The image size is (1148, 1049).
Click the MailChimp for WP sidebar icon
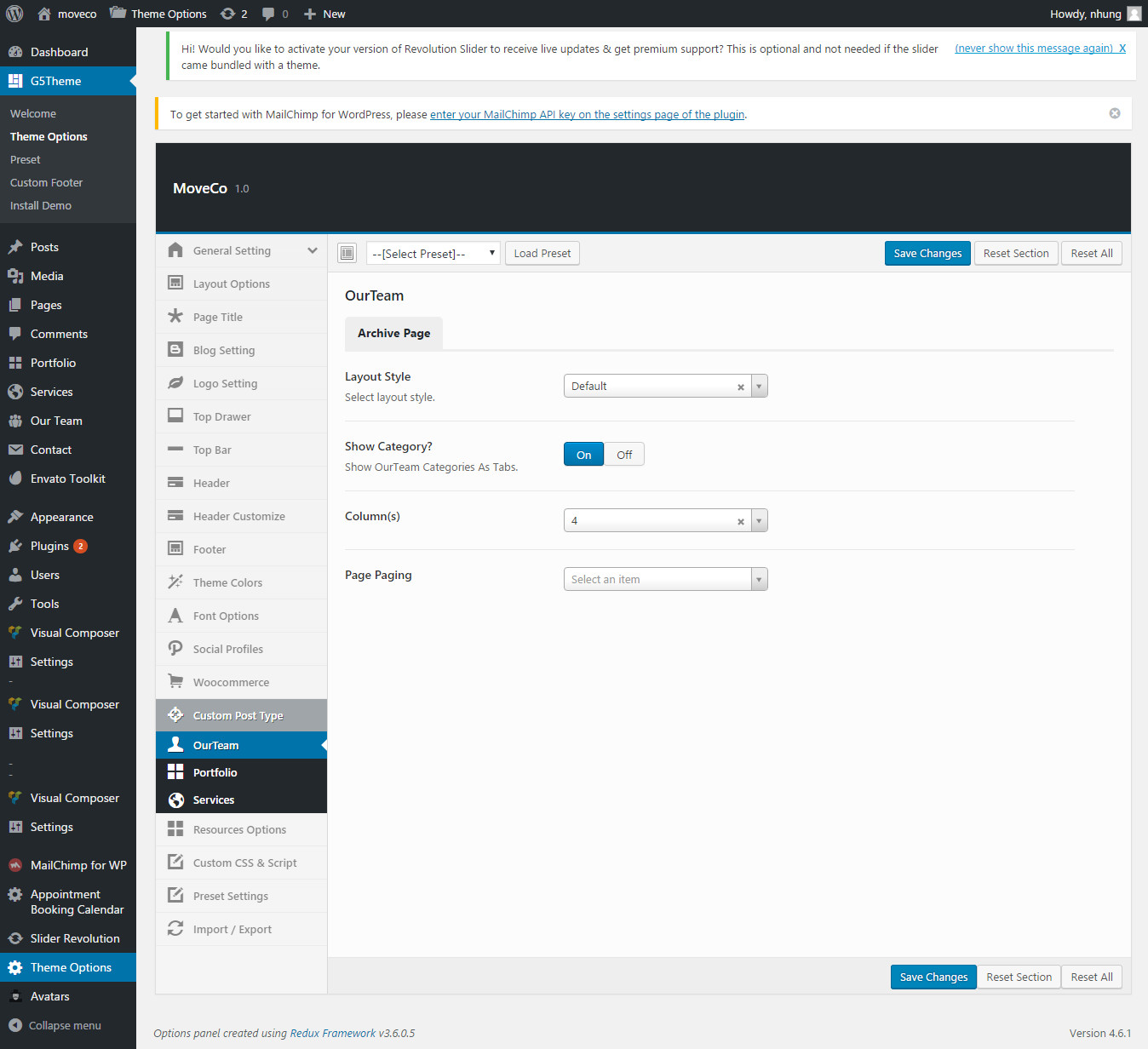click(x=15, y=865)
